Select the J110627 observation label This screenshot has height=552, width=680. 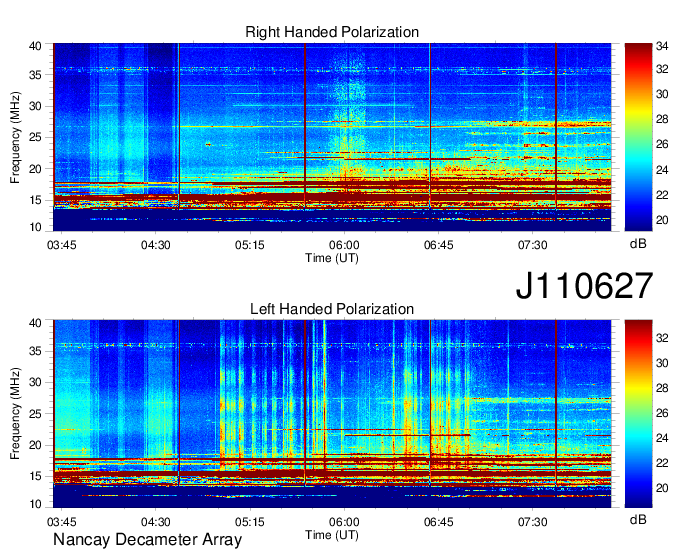coord(584,286)
